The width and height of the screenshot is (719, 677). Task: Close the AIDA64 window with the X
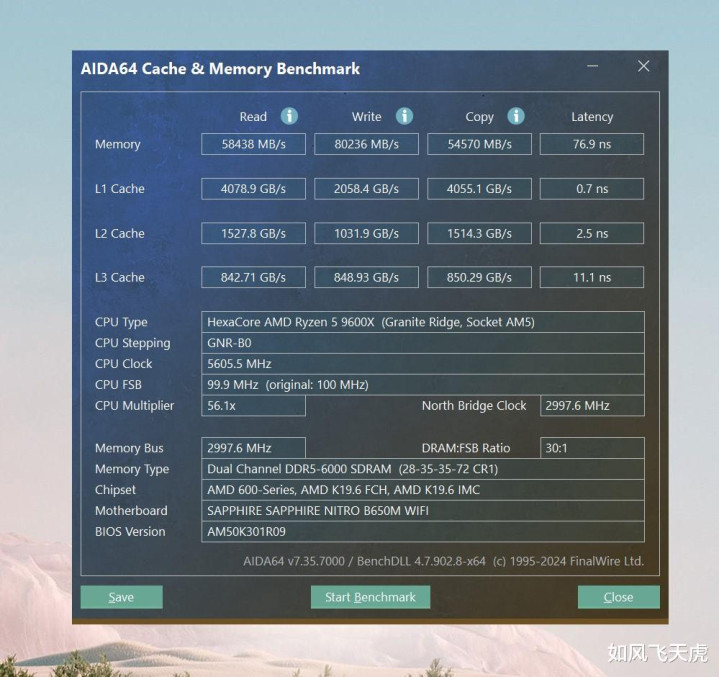click(644, 66)
